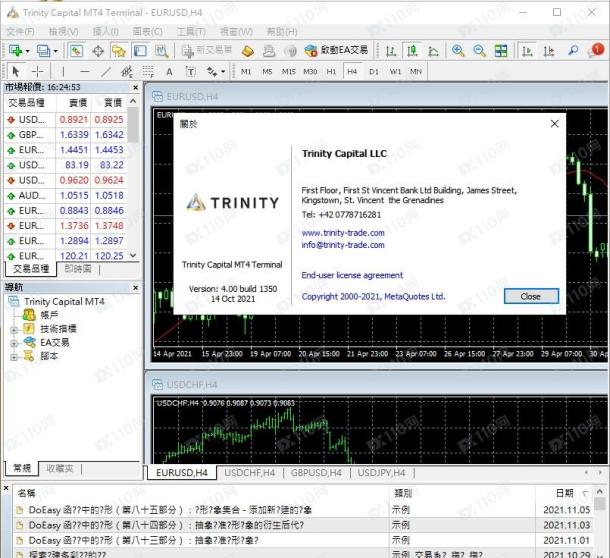Click the Close button in the About dialog

[x=531, y=296]
